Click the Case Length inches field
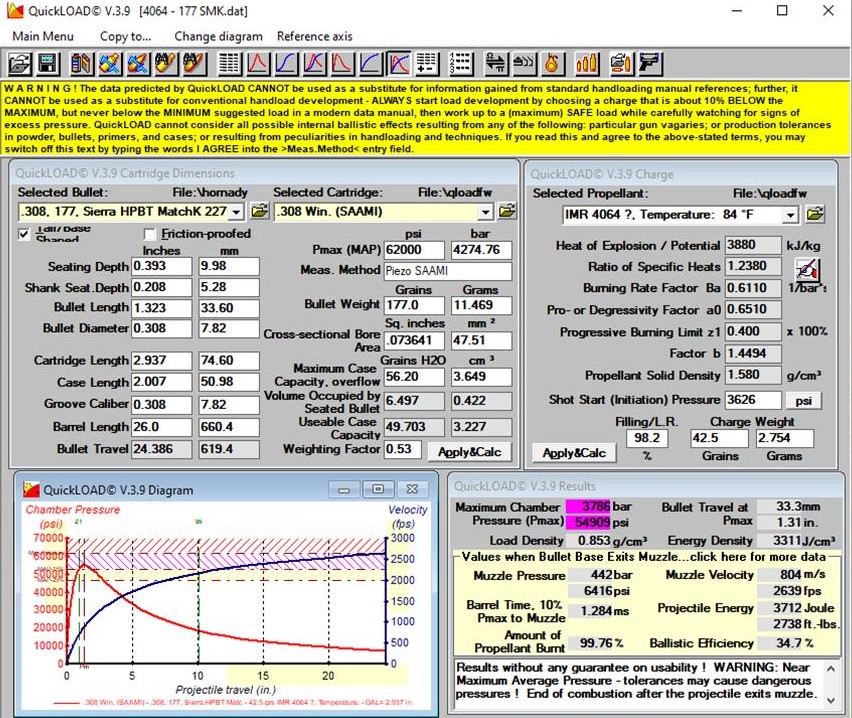Viewport: 852px width, 718px height. point(161,382)
